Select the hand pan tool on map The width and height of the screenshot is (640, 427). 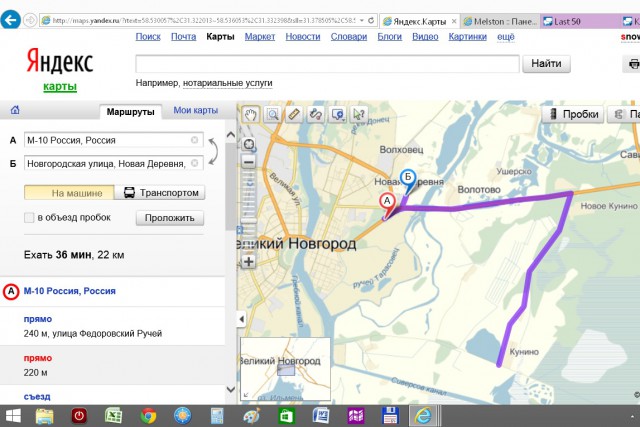point(251,115)
